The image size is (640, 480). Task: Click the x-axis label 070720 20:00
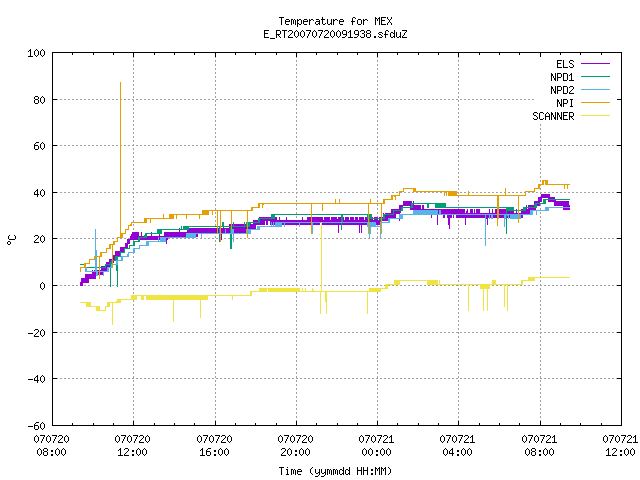pos(296,446)
